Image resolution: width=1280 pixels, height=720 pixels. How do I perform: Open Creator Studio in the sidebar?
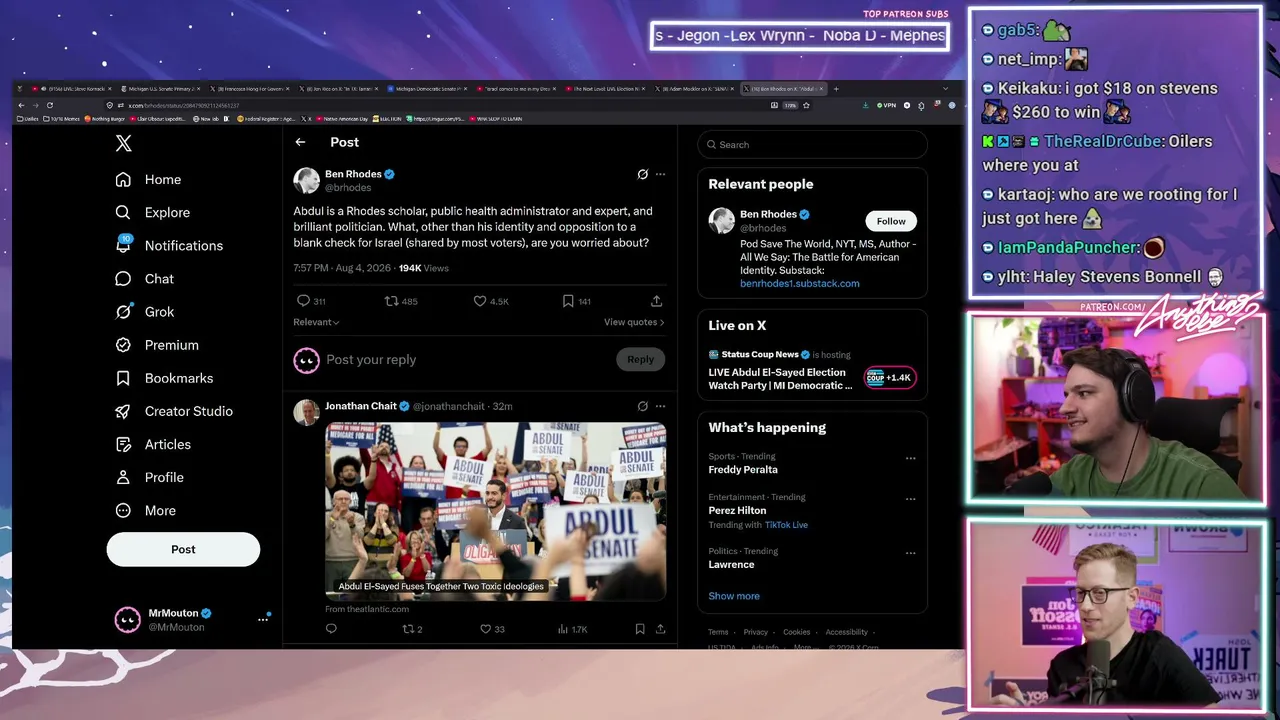[173, 411]
